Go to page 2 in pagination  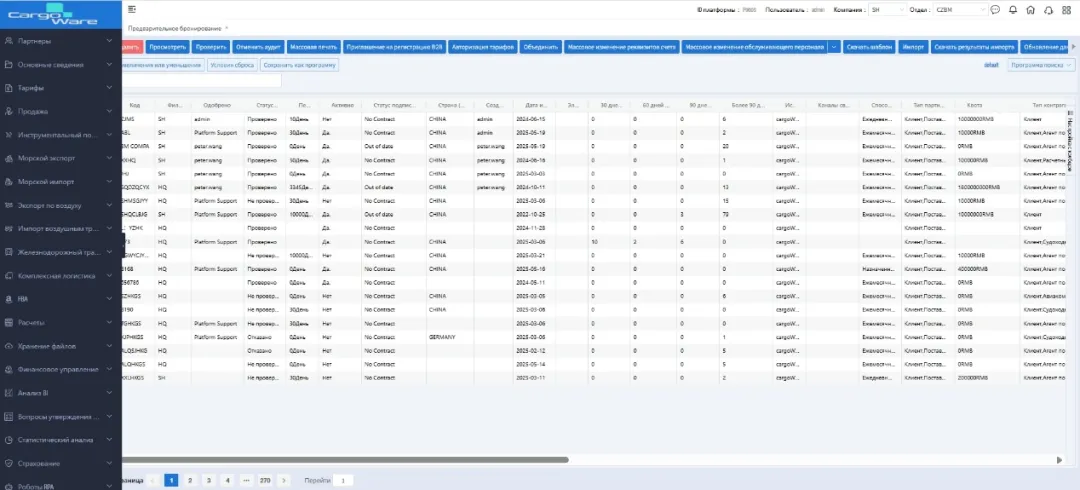(190, 480)
